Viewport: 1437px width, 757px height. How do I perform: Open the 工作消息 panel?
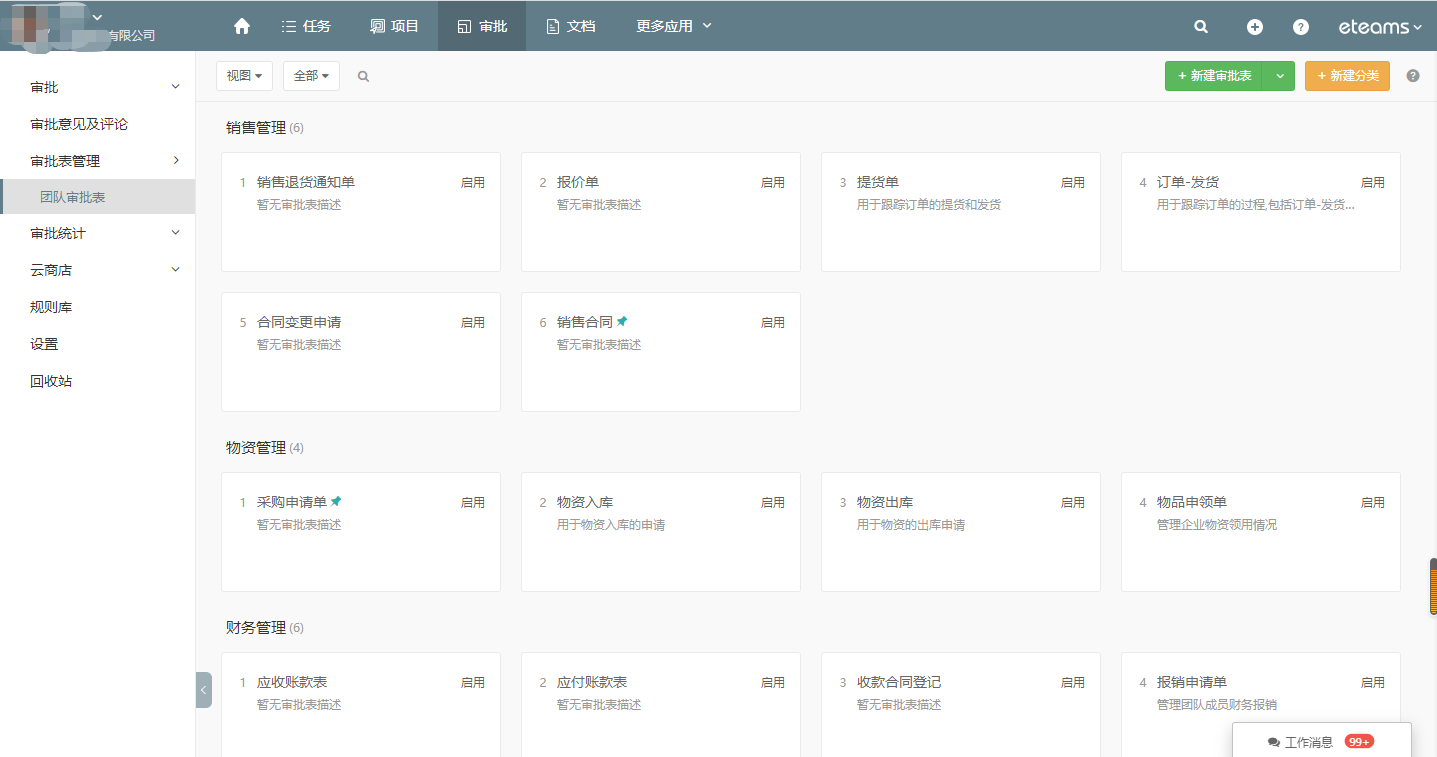tap(1321, 742)
